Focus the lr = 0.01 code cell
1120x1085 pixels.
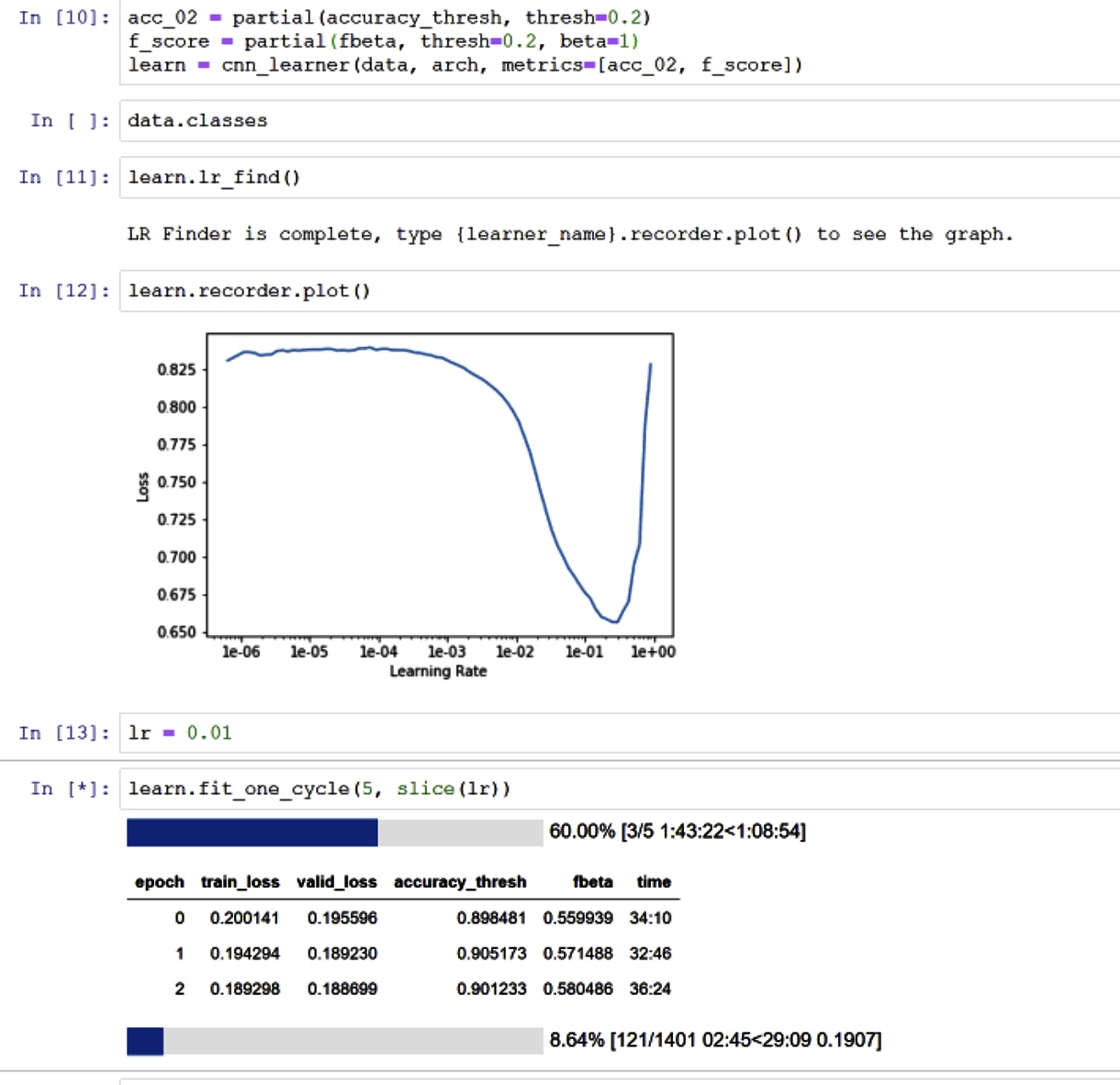pos(551,733)
